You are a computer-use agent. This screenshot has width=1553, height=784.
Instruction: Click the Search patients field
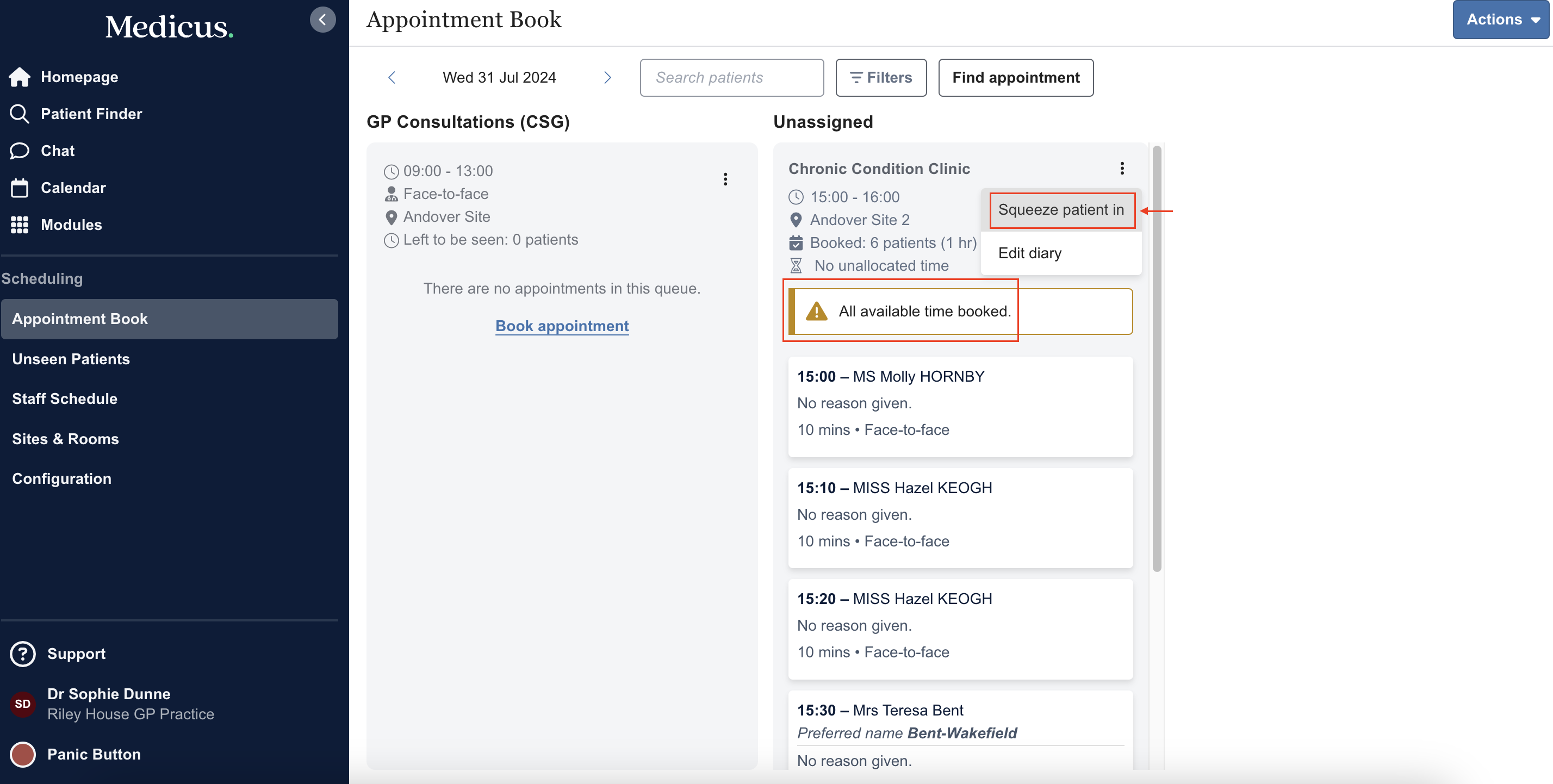click(x=731, y=78)
